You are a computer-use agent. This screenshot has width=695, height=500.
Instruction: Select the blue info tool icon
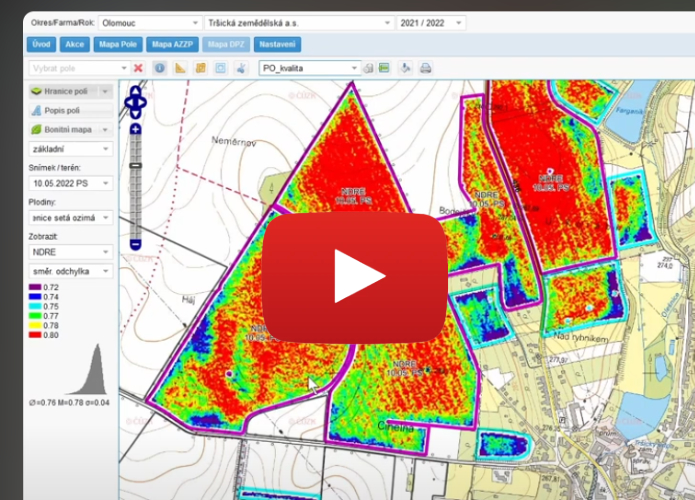click(x=160, y=68)
